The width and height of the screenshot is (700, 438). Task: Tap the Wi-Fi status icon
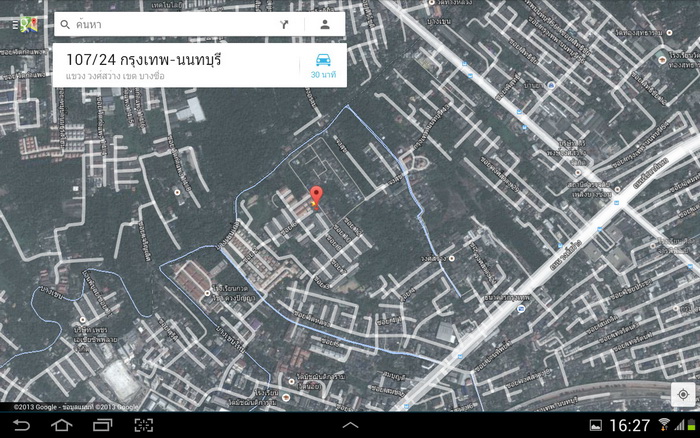664,425
